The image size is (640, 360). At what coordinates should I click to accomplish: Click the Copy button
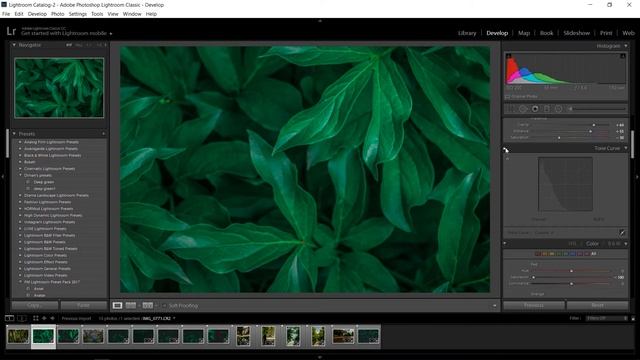tap(35, 305)
